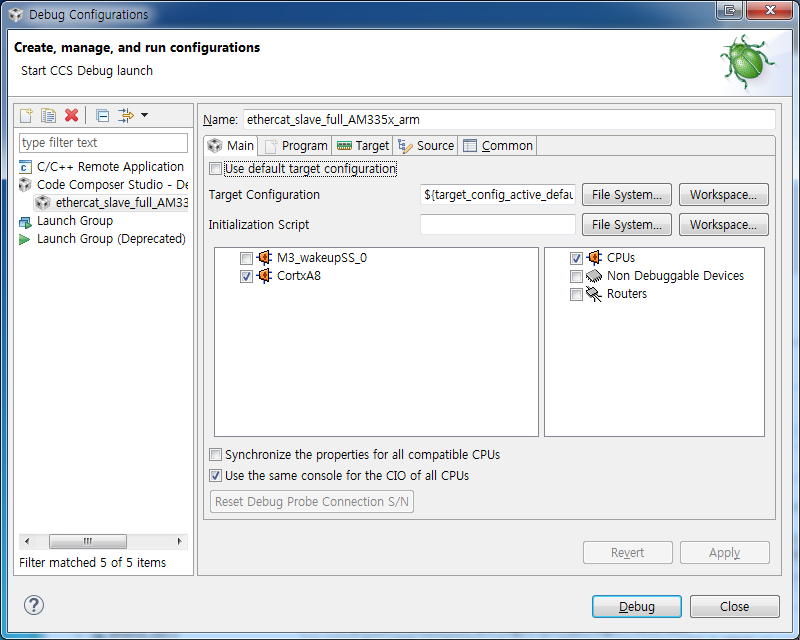Image resolution: width=800 pixels, height=640 pixels.
Task: Click the Main tab icon
Action: (x=215, y=146)
